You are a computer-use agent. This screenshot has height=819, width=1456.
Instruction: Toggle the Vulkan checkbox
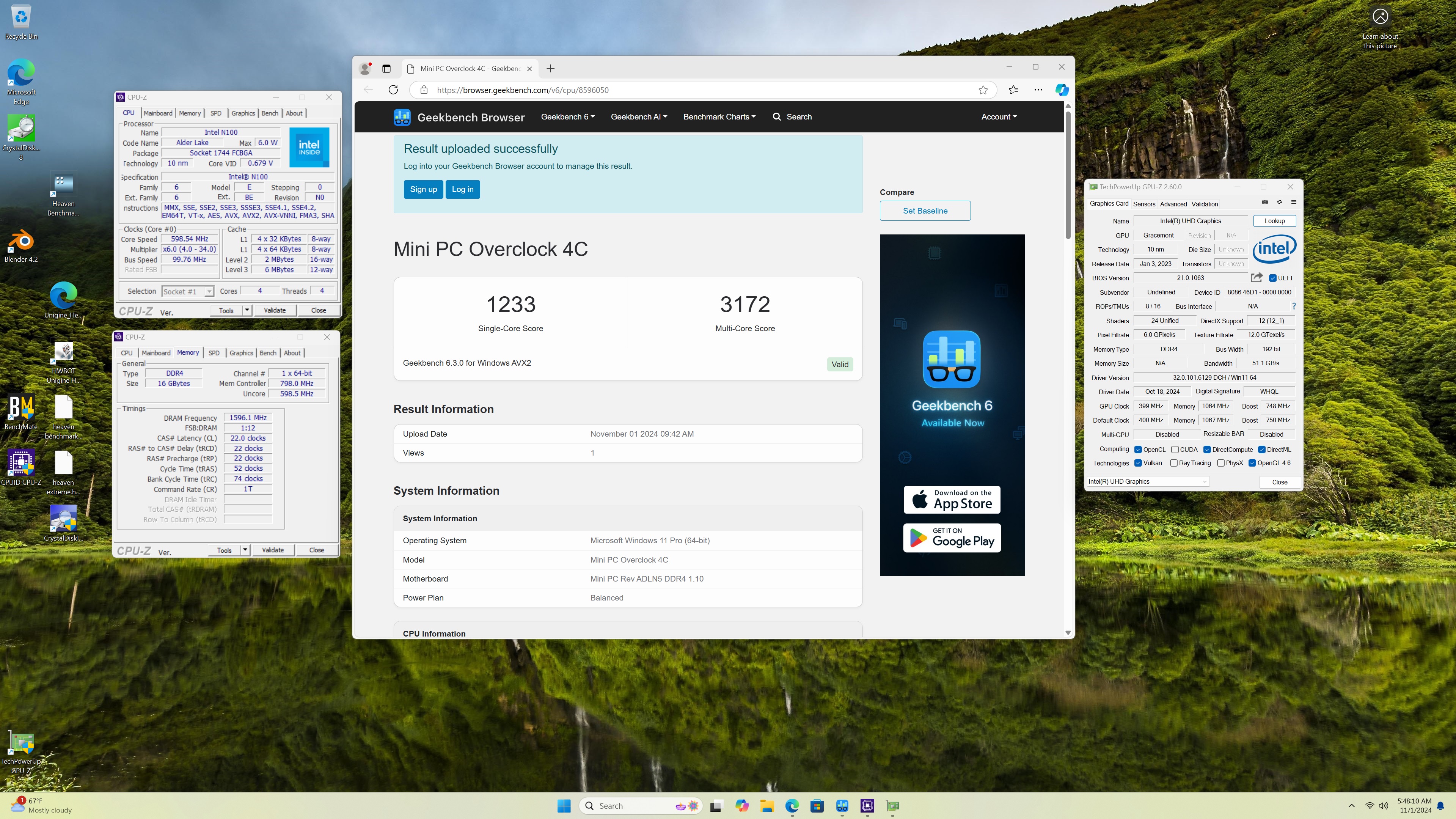pos(1138,463)
